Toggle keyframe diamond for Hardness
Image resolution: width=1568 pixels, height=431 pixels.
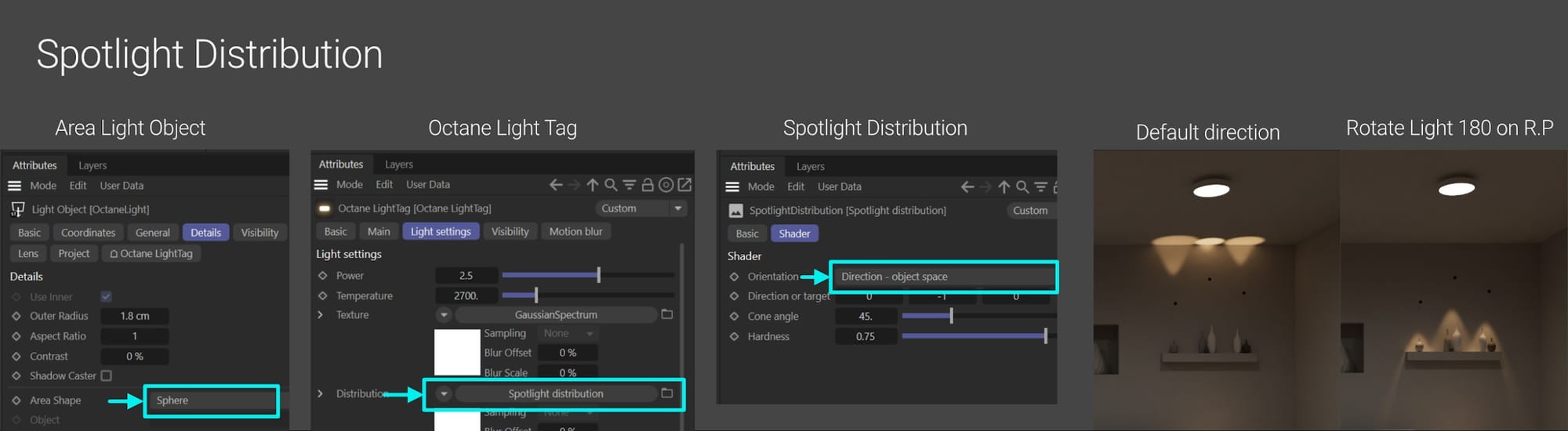pyautogui.click(x=734, y=336)
